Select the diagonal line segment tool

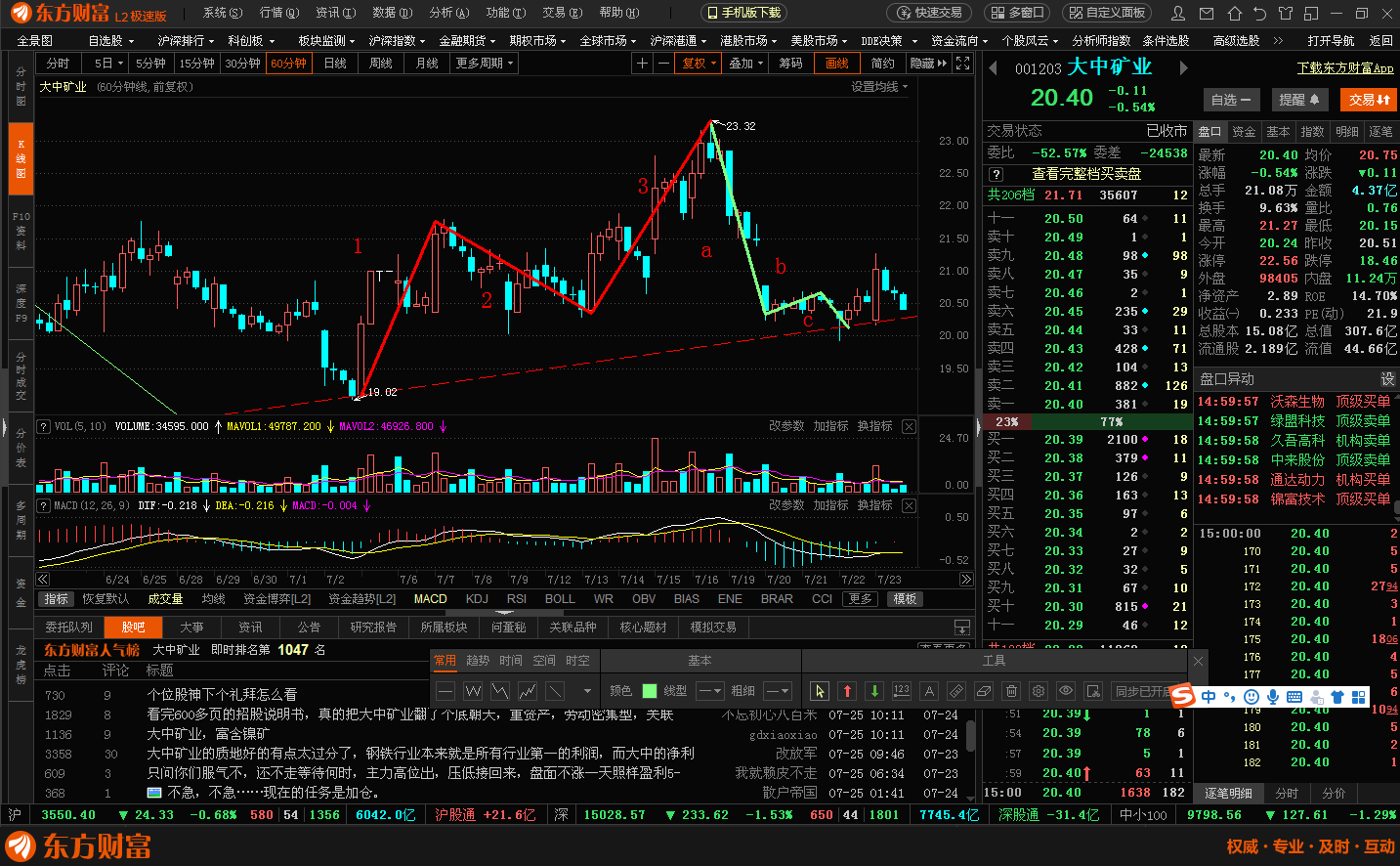[x=555, y=691]
